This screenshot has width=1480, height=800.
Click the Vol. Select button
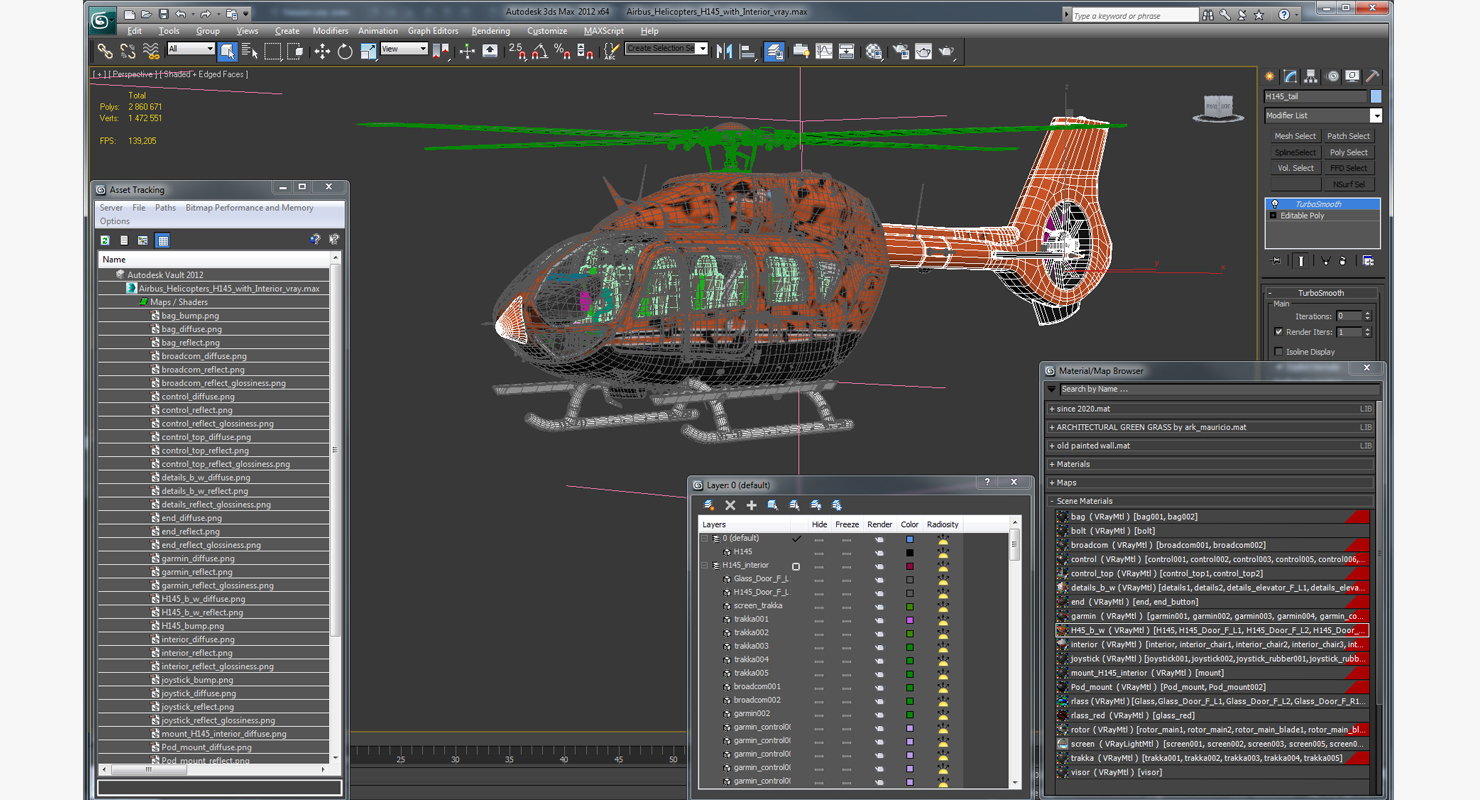1295,168
